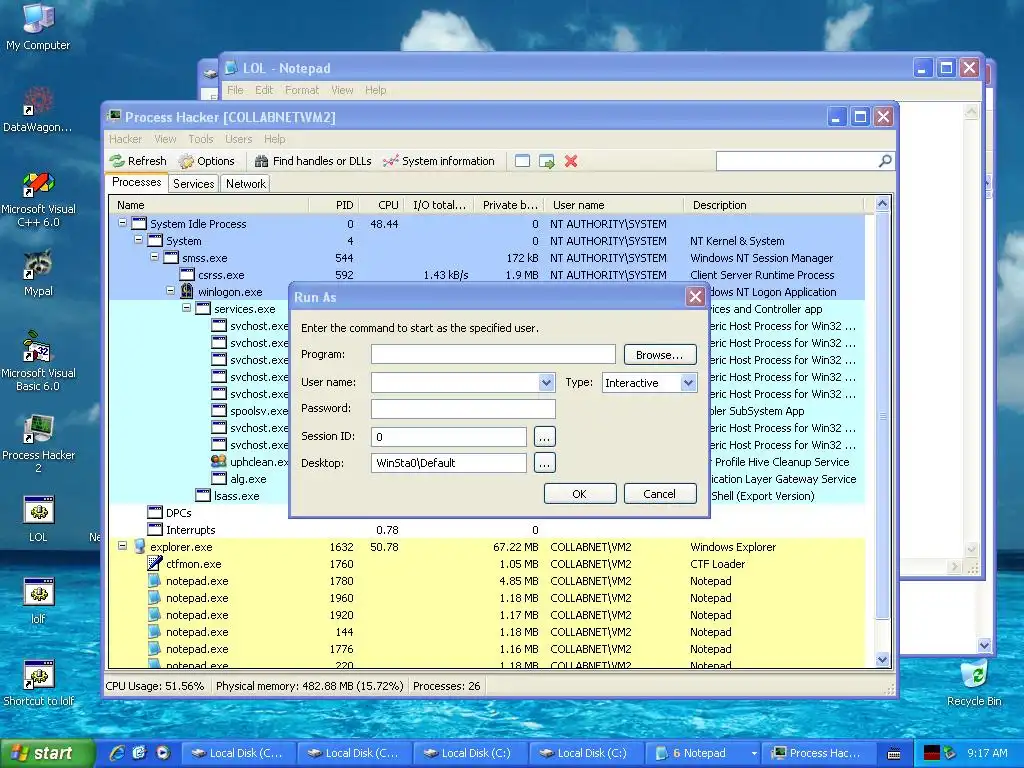Click OK in the Run As dialog
Image resolution: width=1024 pixels, height=768 pixels.
pyautogui.click(x=579, y=494)
